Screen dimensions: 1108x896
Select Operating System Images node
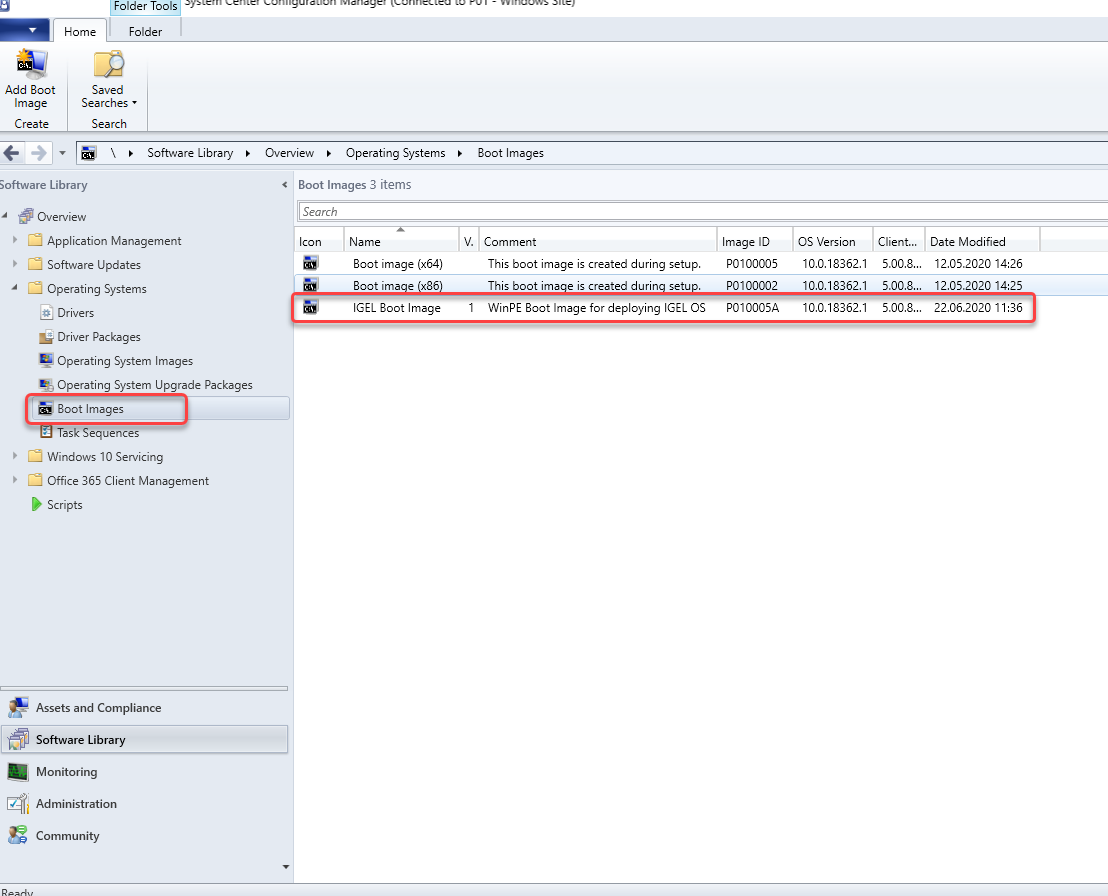click(124, 361)
